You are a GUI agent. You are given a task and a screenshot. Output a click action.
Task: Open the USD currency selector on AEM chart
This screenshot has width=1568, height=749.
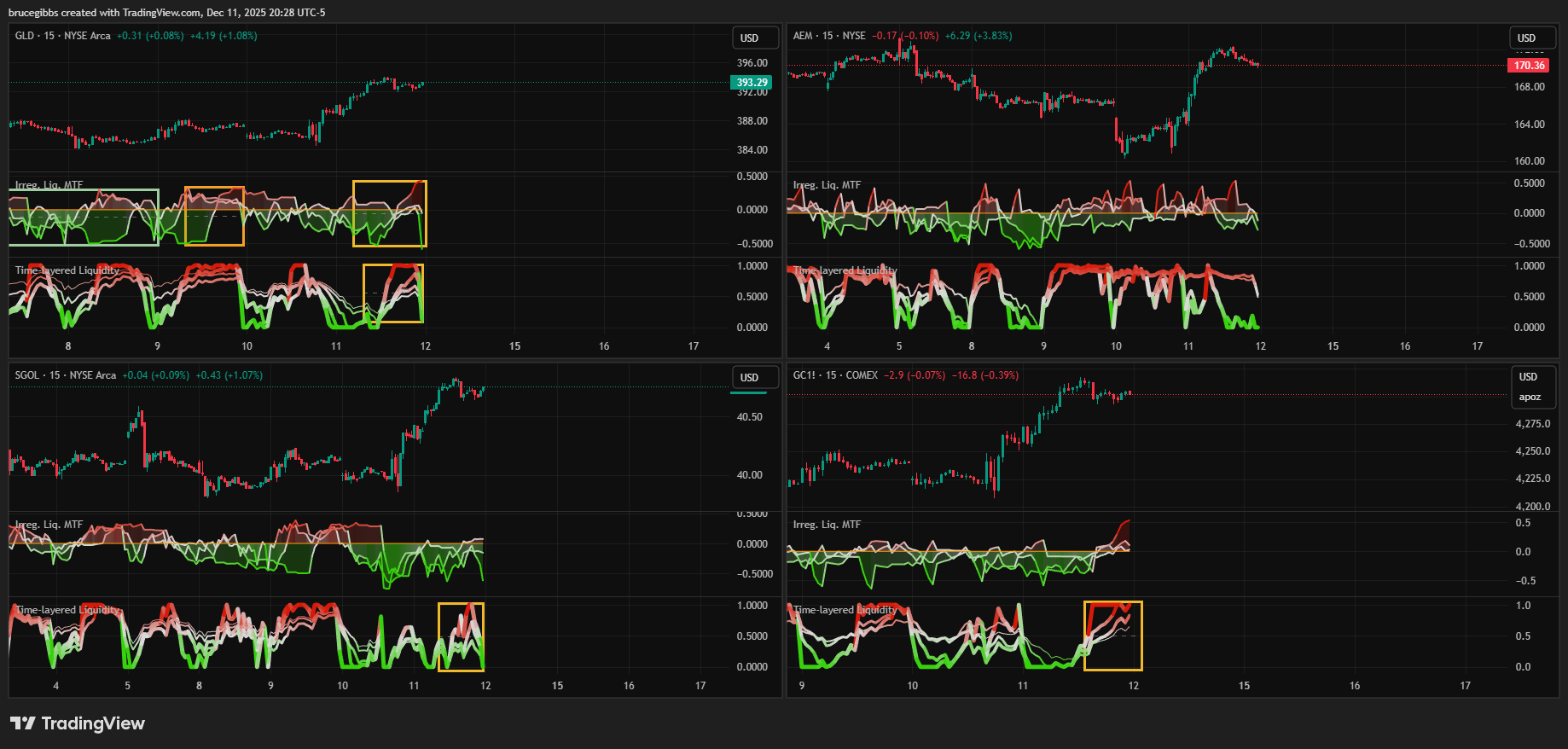pyautogui.click(x=1532, y=38)
